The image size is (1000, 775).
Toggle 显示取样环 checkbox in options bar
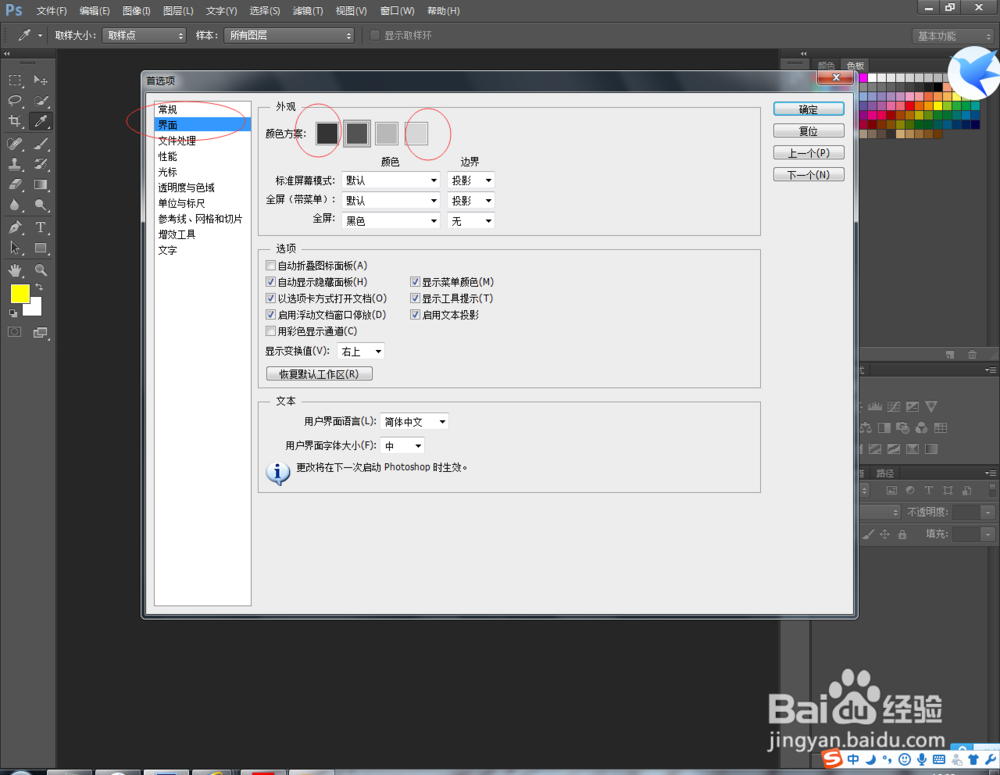click(x=375, y=35)
